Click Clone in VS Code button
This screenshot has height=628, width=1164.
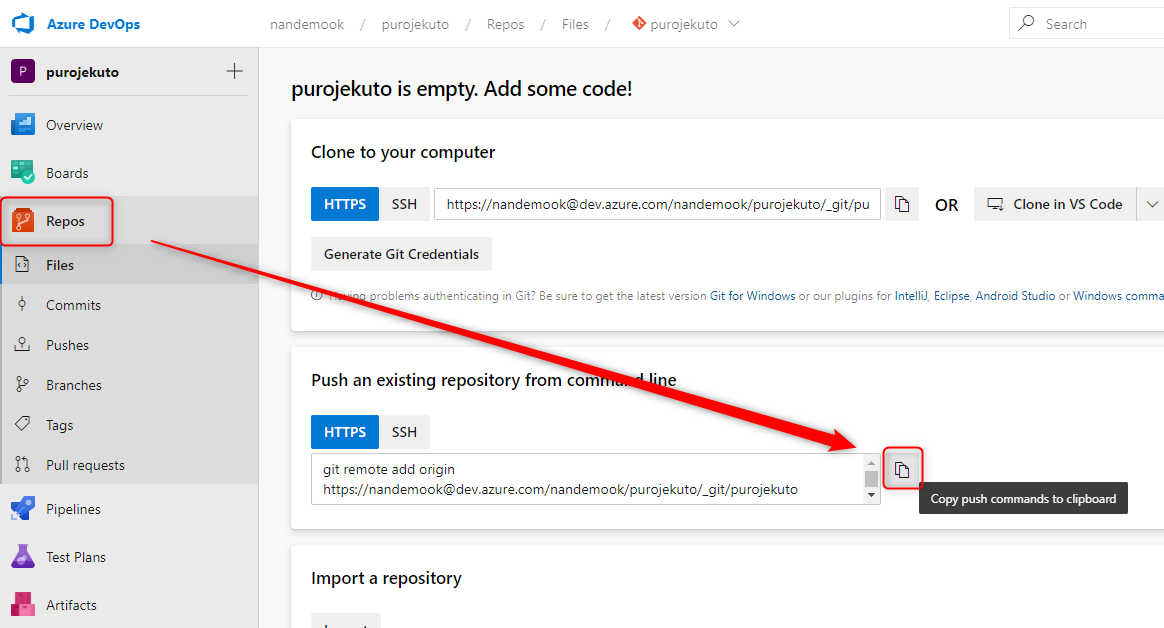[1055, 204]
